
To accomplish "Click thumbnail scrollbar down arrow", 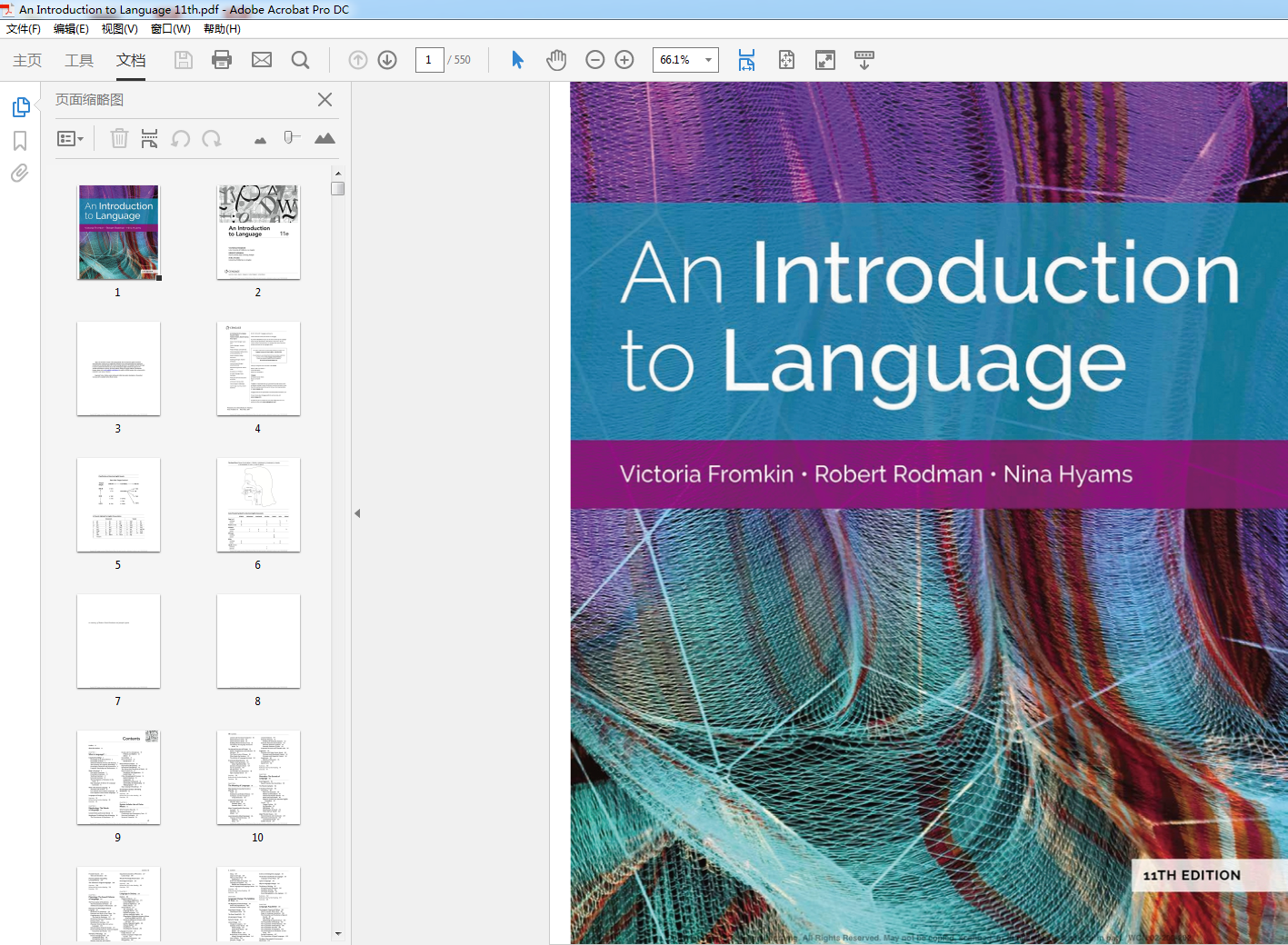I will 338,933.
